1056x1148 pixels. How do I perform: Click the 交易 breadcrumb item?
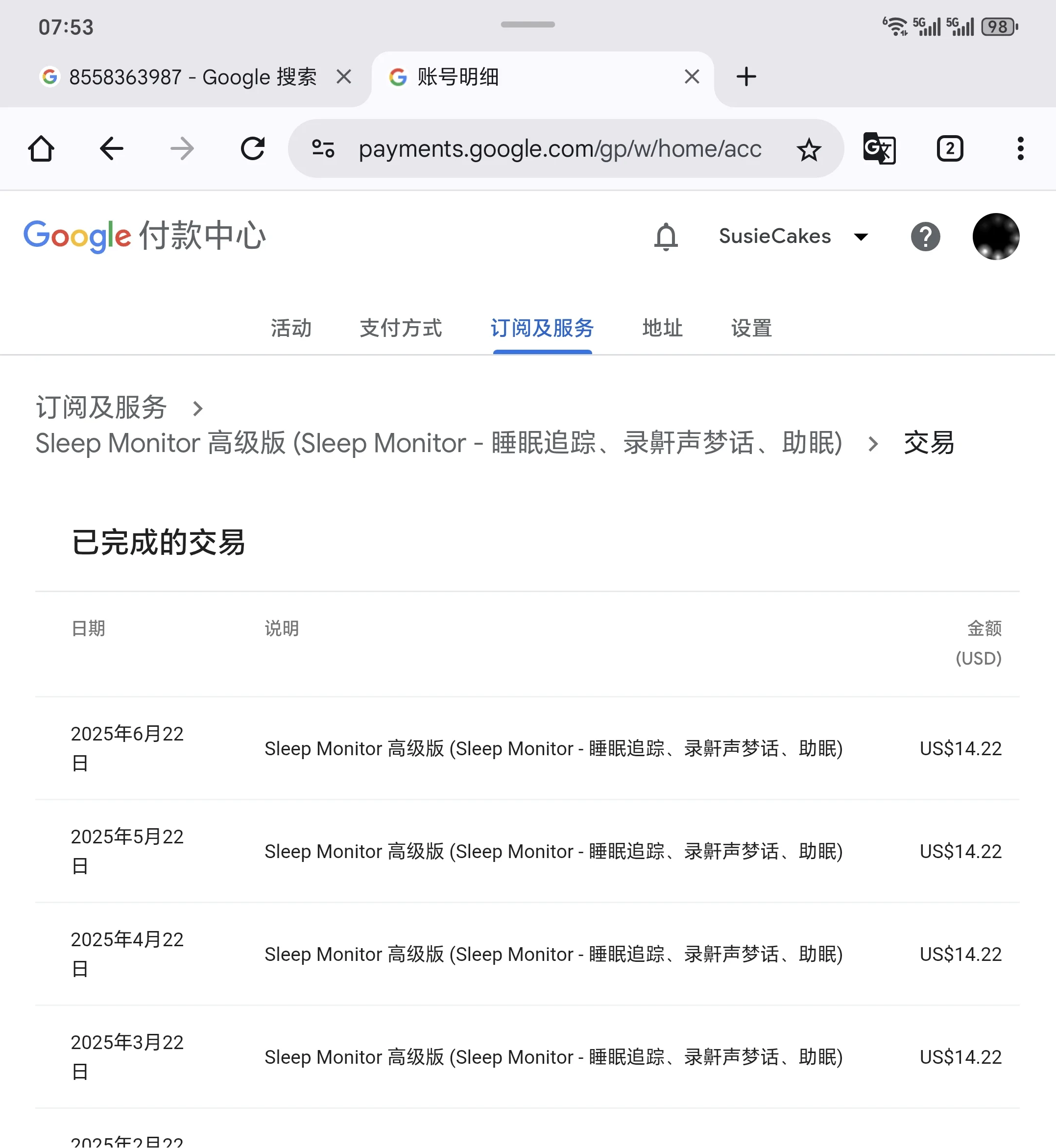tap(929, 443)
